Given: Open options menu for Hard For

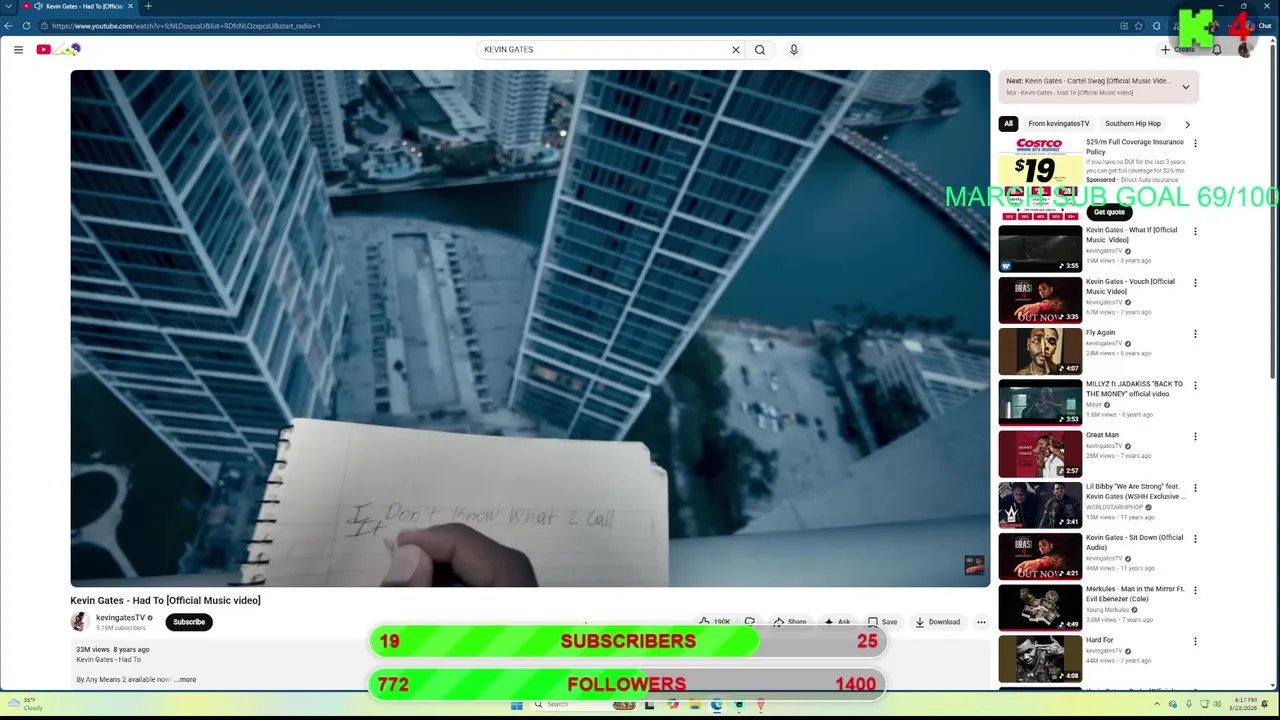Looking at the screenshot, I should [1195, 642].
